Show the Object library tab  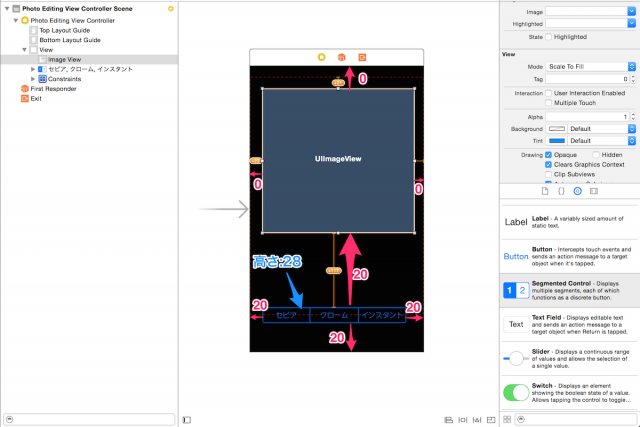[x=578, y=191]
